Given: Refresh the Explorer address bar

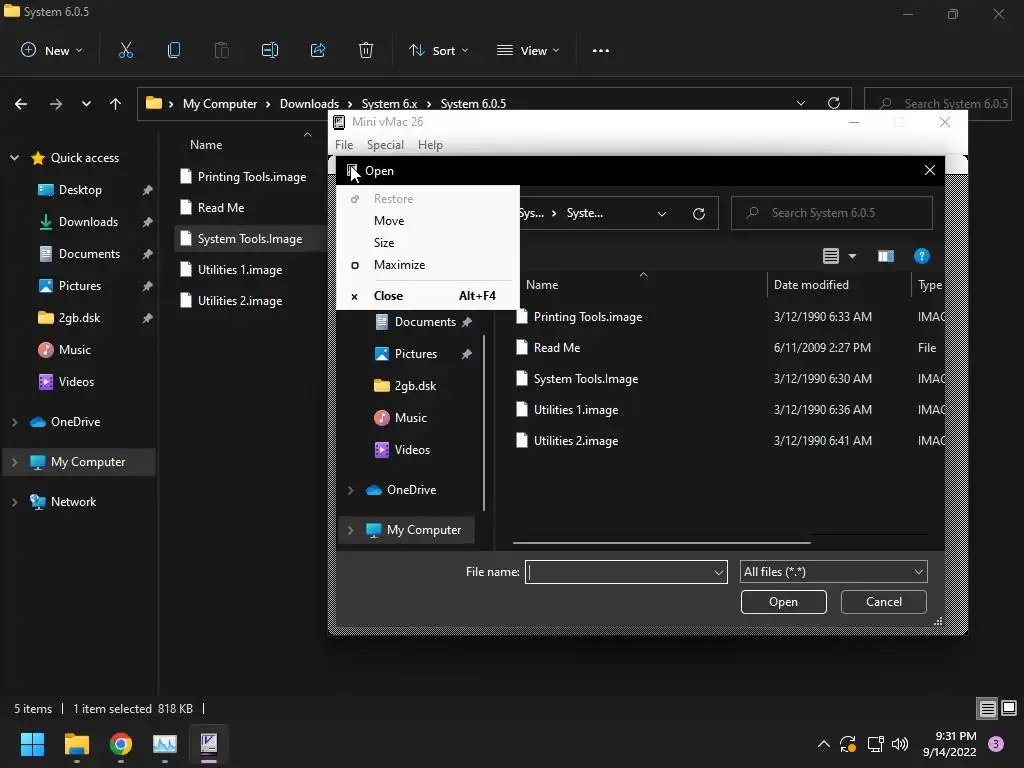Looking at the screenshot, I should tap(834, 103).
